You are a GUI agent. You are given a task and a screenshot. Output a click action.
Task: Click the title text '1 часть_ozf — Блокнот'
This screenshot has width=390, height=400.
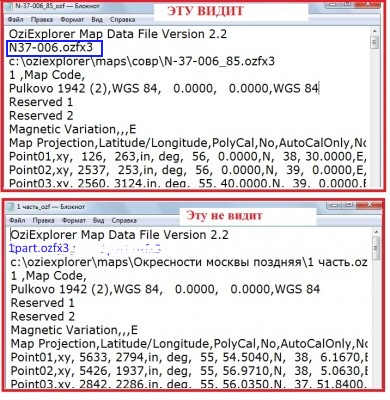(x=51, y=207)
